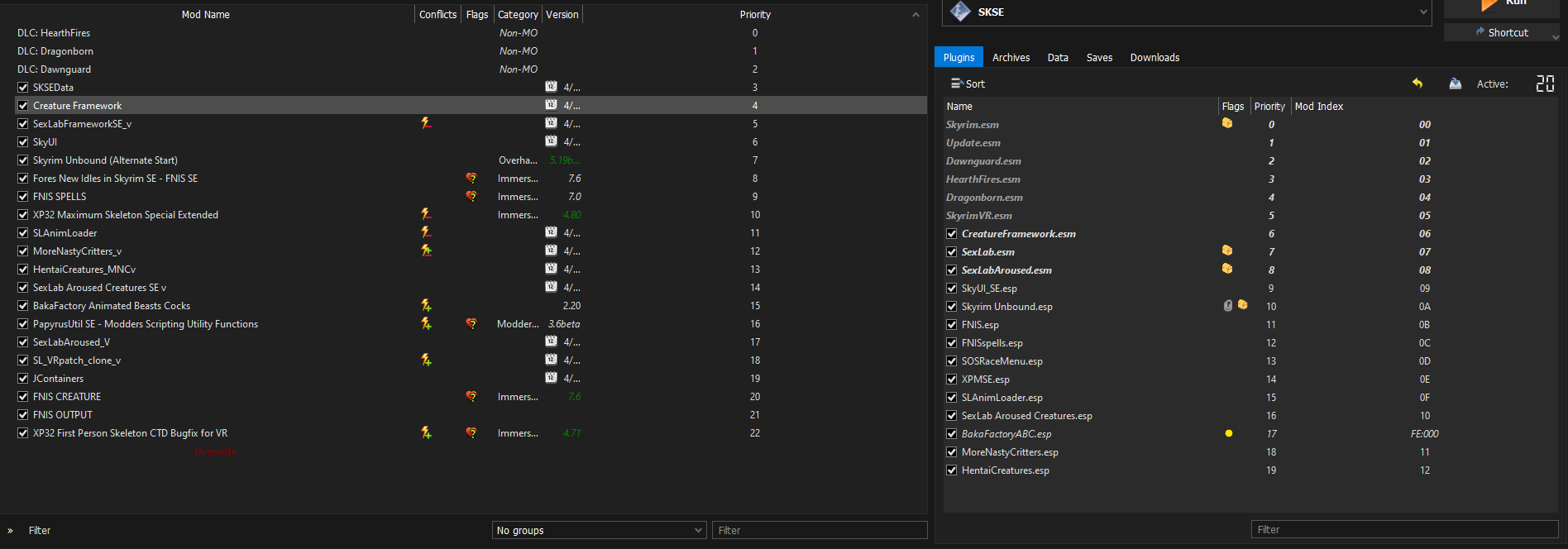Viewport: 1568px width, 549px height.
Task: Open the Downloads tab
Action: coord(1154,57)
